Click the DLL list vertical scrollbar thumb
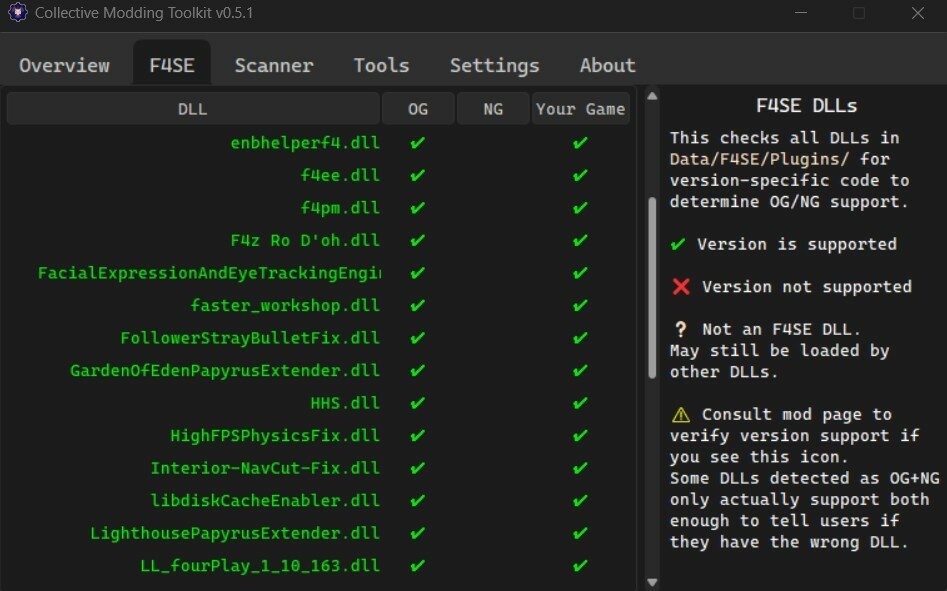947x591 pixels. [x=652, y=288]
